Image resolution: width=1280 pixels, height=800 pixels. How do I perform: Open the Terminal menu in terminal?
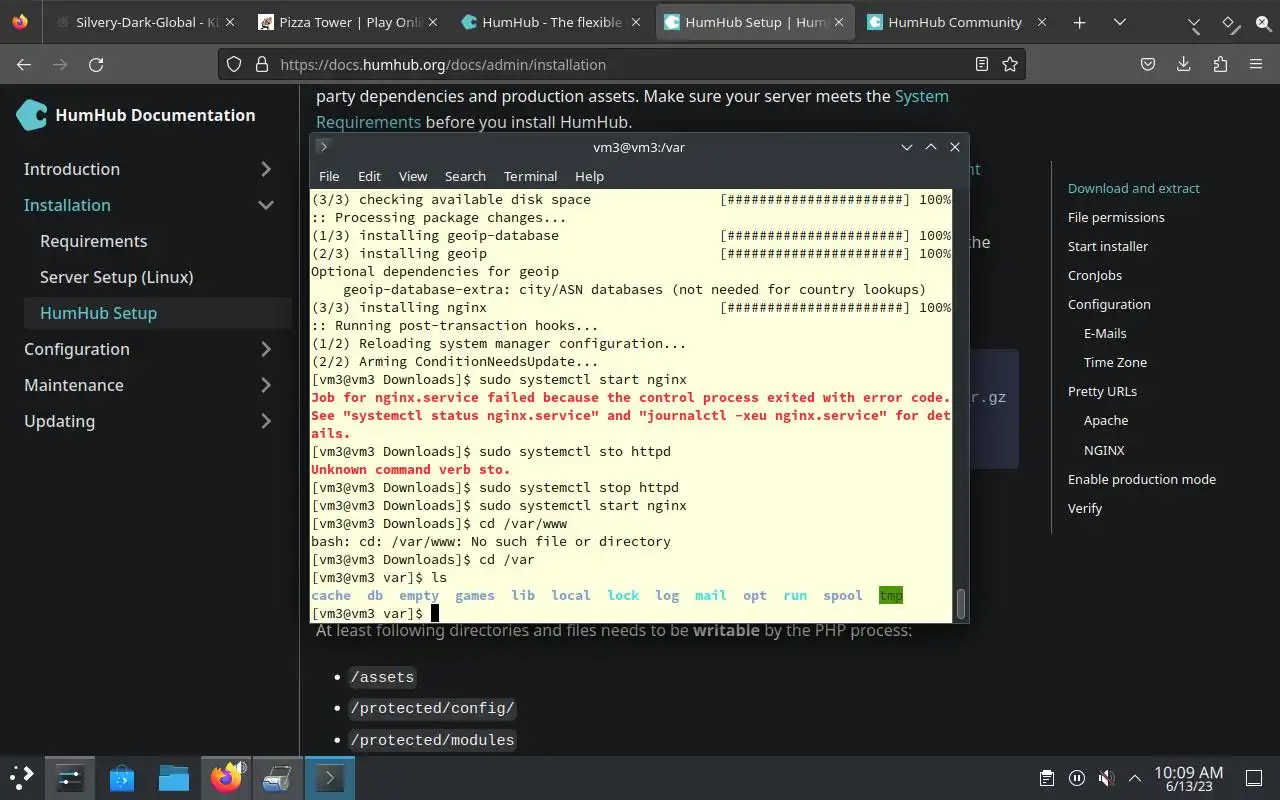tap(530, 176)
